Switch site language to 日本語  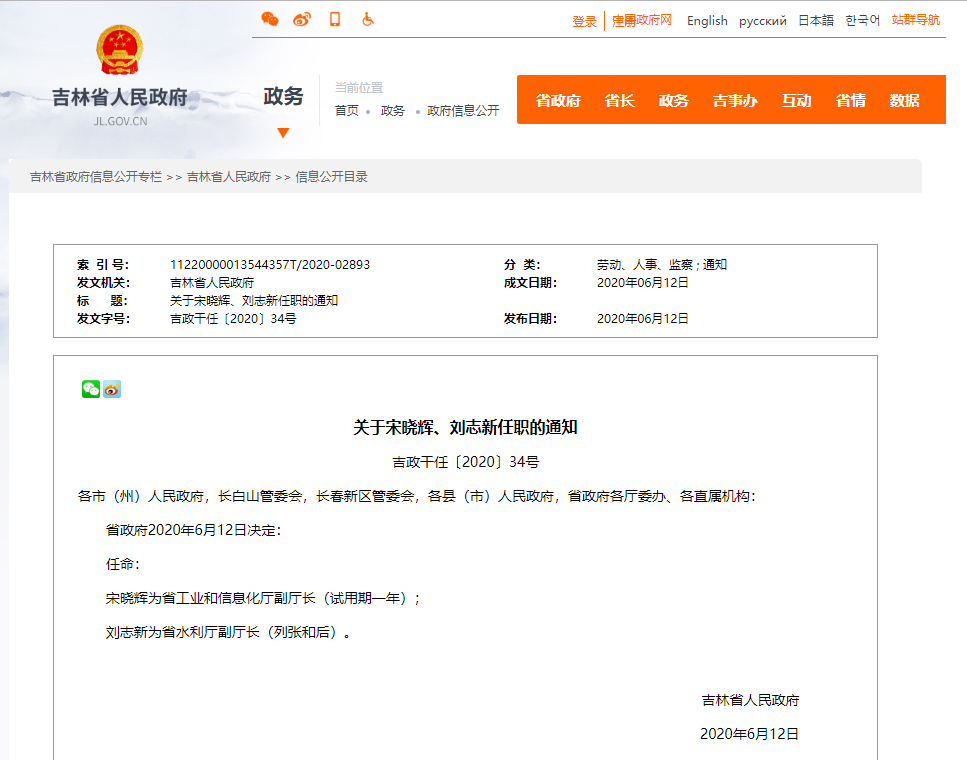point(815,21)
